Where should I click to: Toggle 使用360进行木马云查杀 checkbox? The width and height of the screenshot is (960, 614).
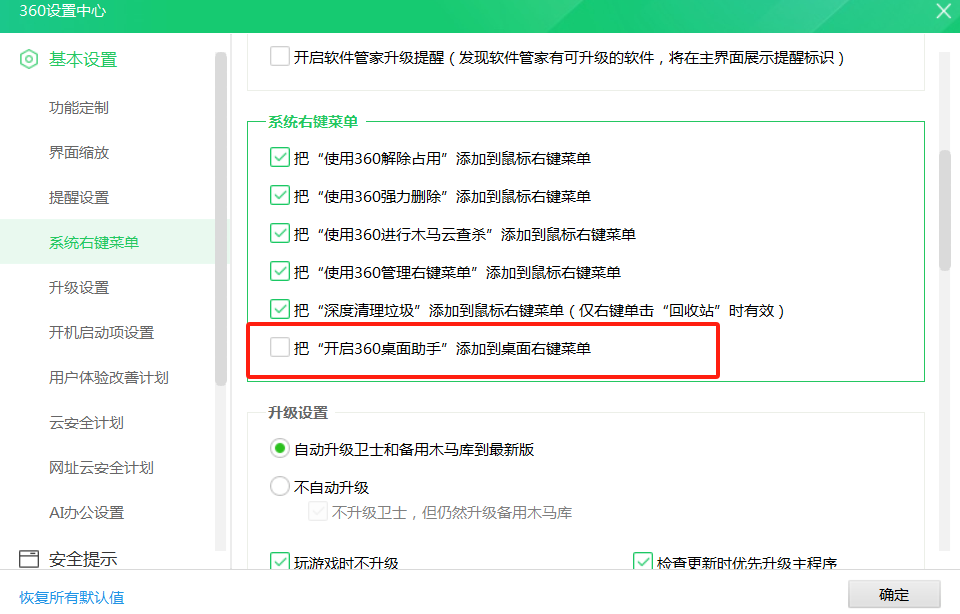[x=280, y=233]
